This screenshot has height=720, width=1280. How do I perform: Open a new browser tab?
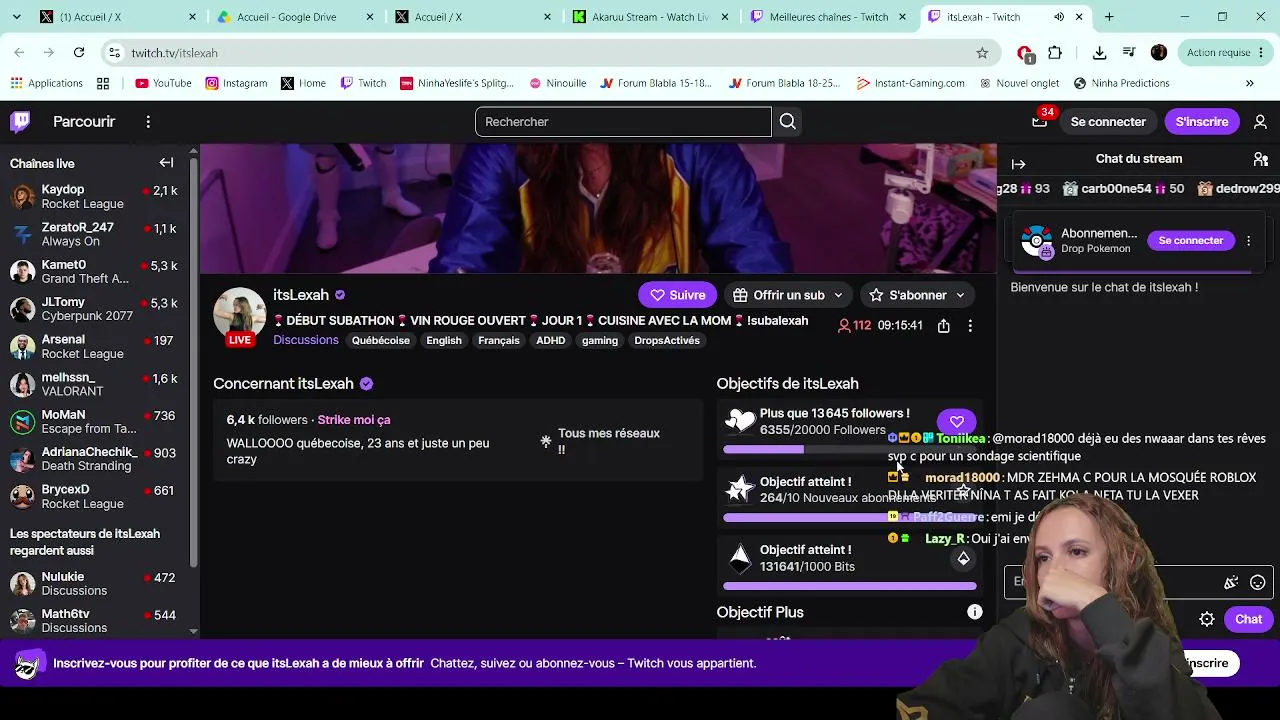click(1109, 17)
